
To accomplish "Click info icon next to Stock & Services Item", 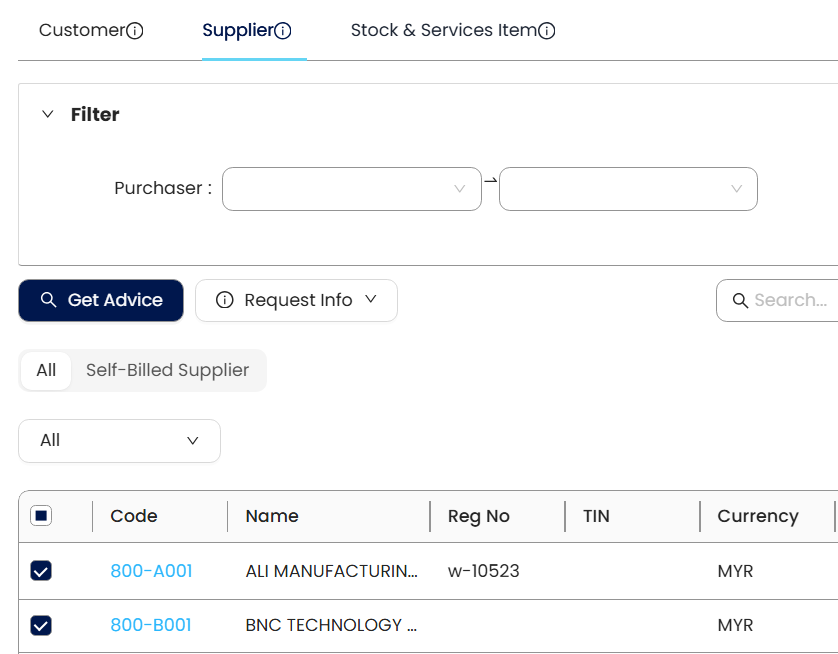I will coord(547,31).
